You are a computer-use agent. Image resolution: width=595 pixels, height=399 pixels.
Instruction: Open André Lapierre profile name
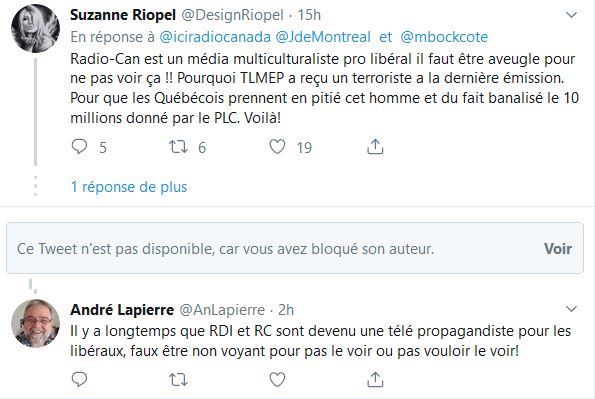click(x=122, y=310)
